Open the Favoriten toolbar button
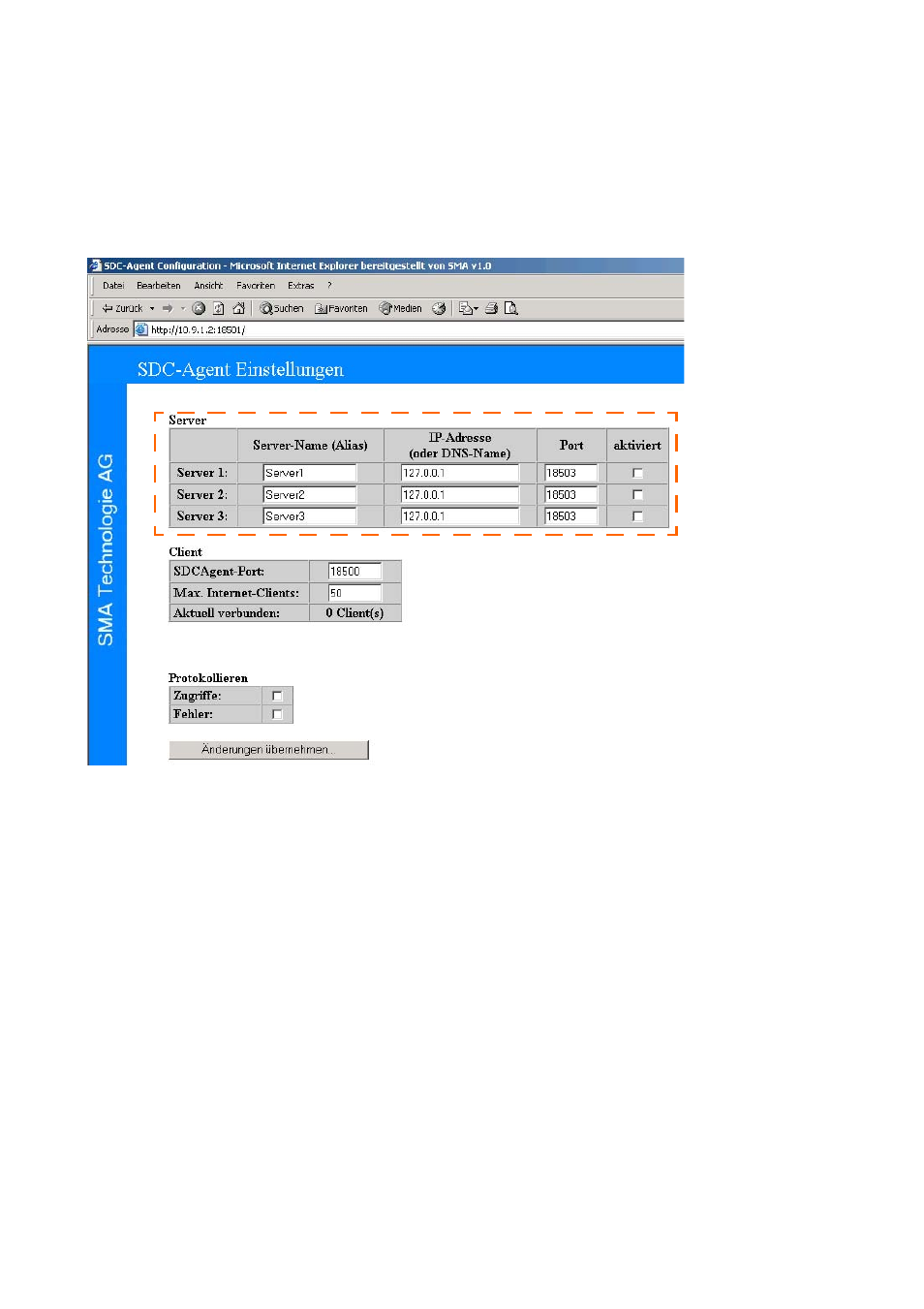The width and height of the screenshot is (924, 1309). click(x=341, y=308)
